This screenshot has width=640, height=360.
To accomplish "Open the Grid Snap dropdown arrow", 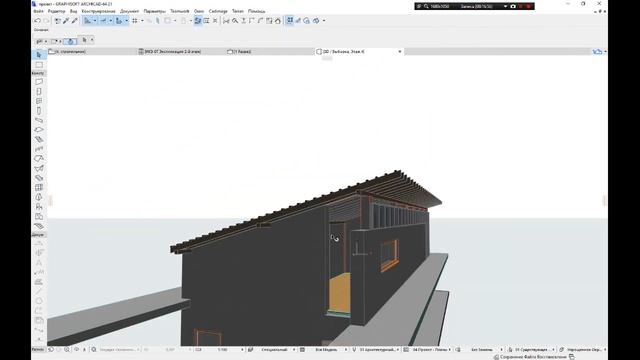I will point(142,20).
